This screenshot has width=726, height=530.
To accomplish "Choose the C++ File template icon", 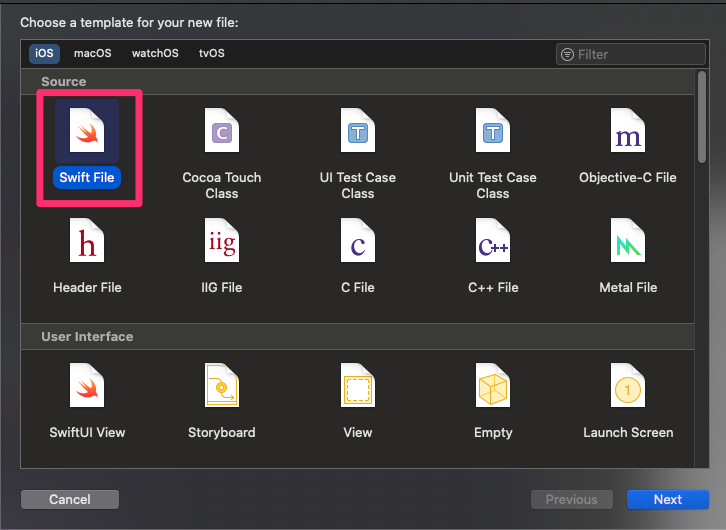I will [x=493, y=240].
